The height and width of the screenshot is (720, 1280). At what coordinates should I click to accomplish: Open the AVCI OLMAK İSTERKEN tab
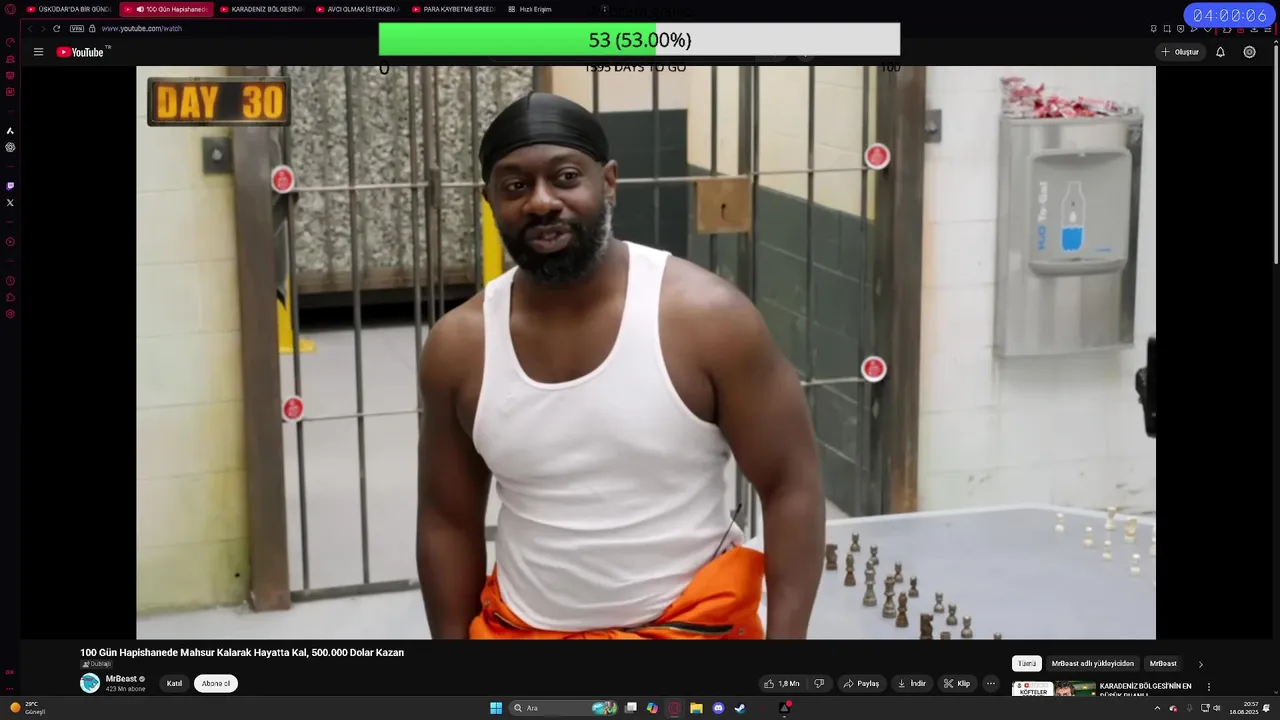[357, 9]
